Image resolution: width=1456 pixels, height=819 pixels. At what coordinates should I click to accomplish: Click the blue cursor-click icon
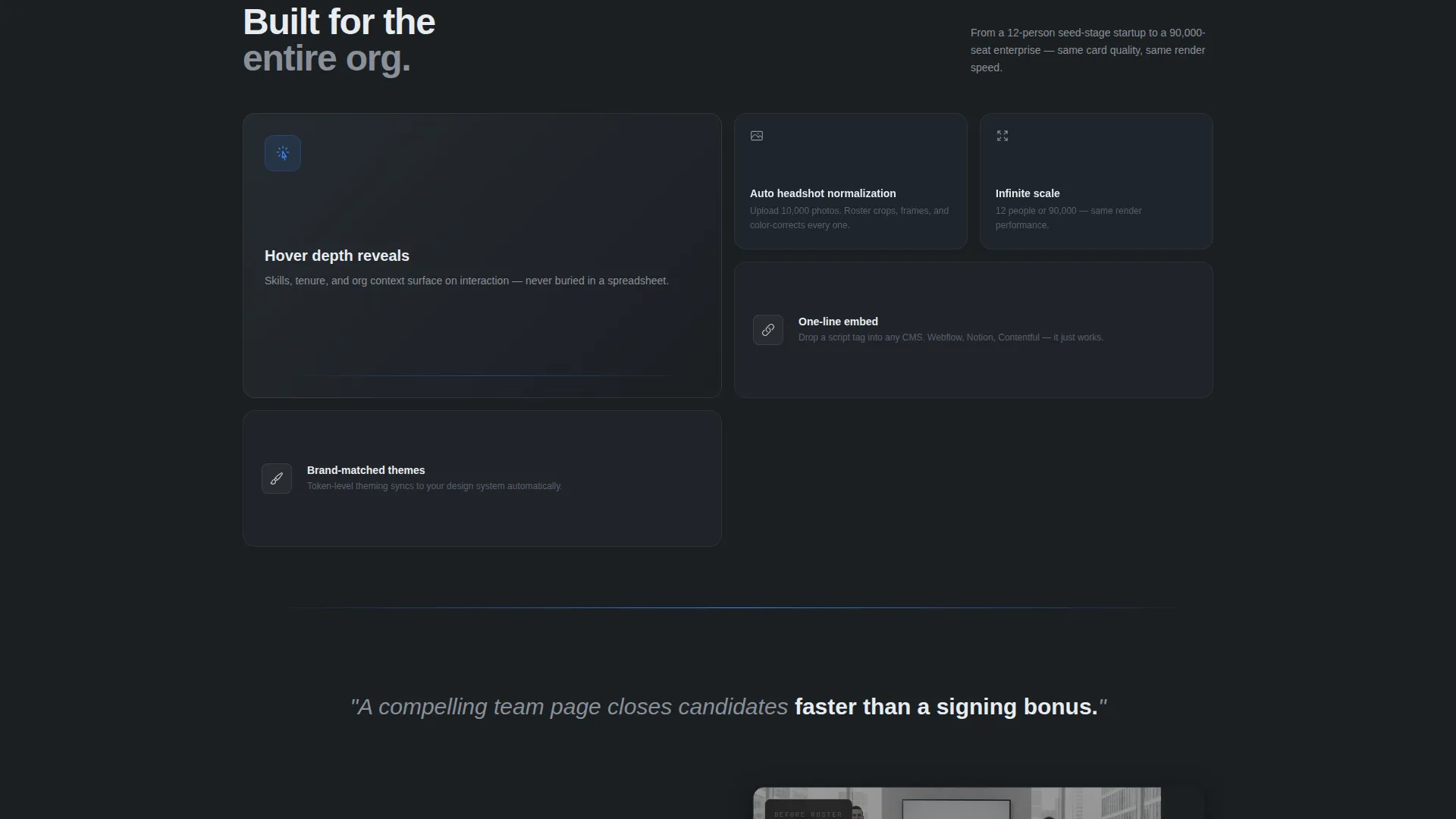(x=283, y=153)
